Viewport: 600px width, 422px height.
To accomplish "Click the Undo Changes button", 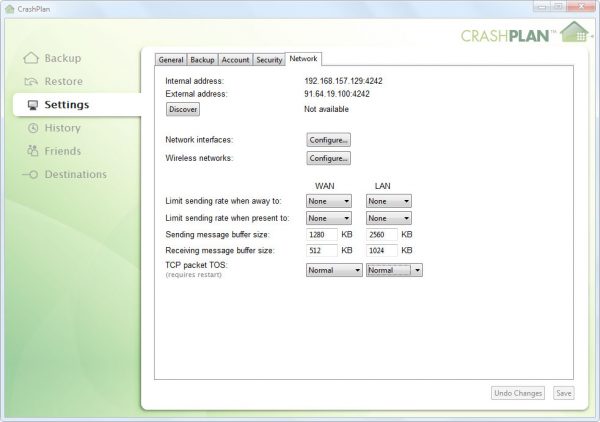I will 518,393.
